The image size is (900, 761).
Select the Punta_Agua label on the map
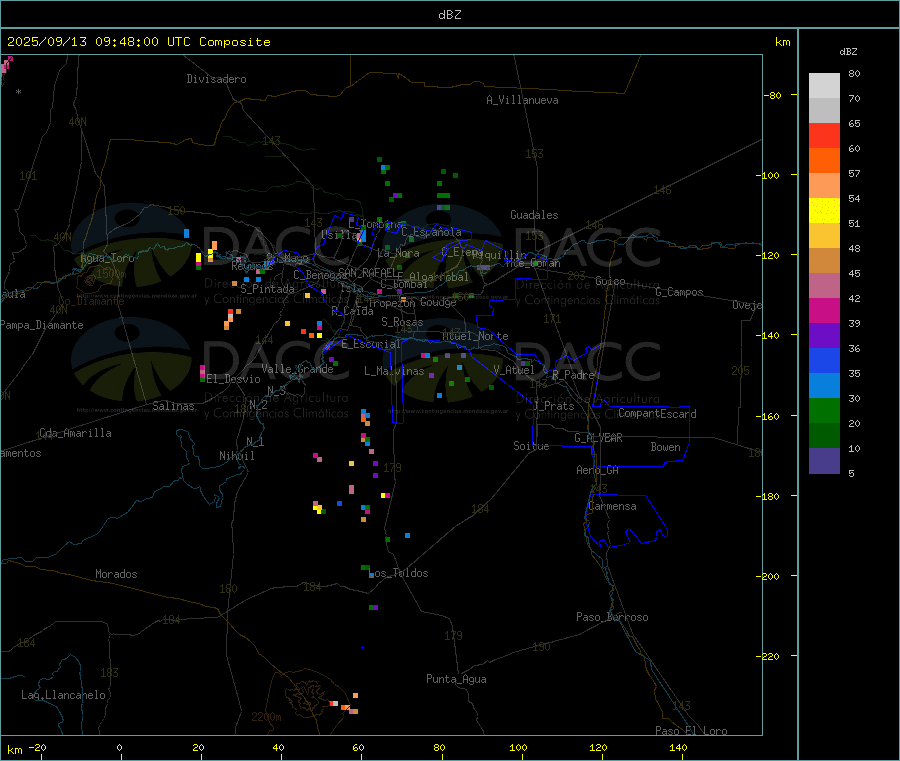click(456, 679)
